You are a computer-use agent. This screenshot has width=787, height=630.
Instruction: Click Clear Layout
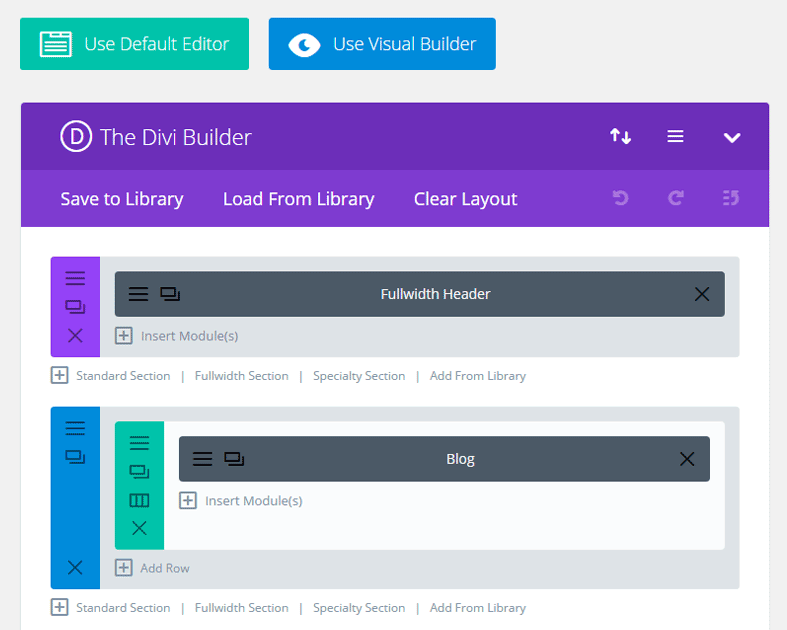point(465,199)
